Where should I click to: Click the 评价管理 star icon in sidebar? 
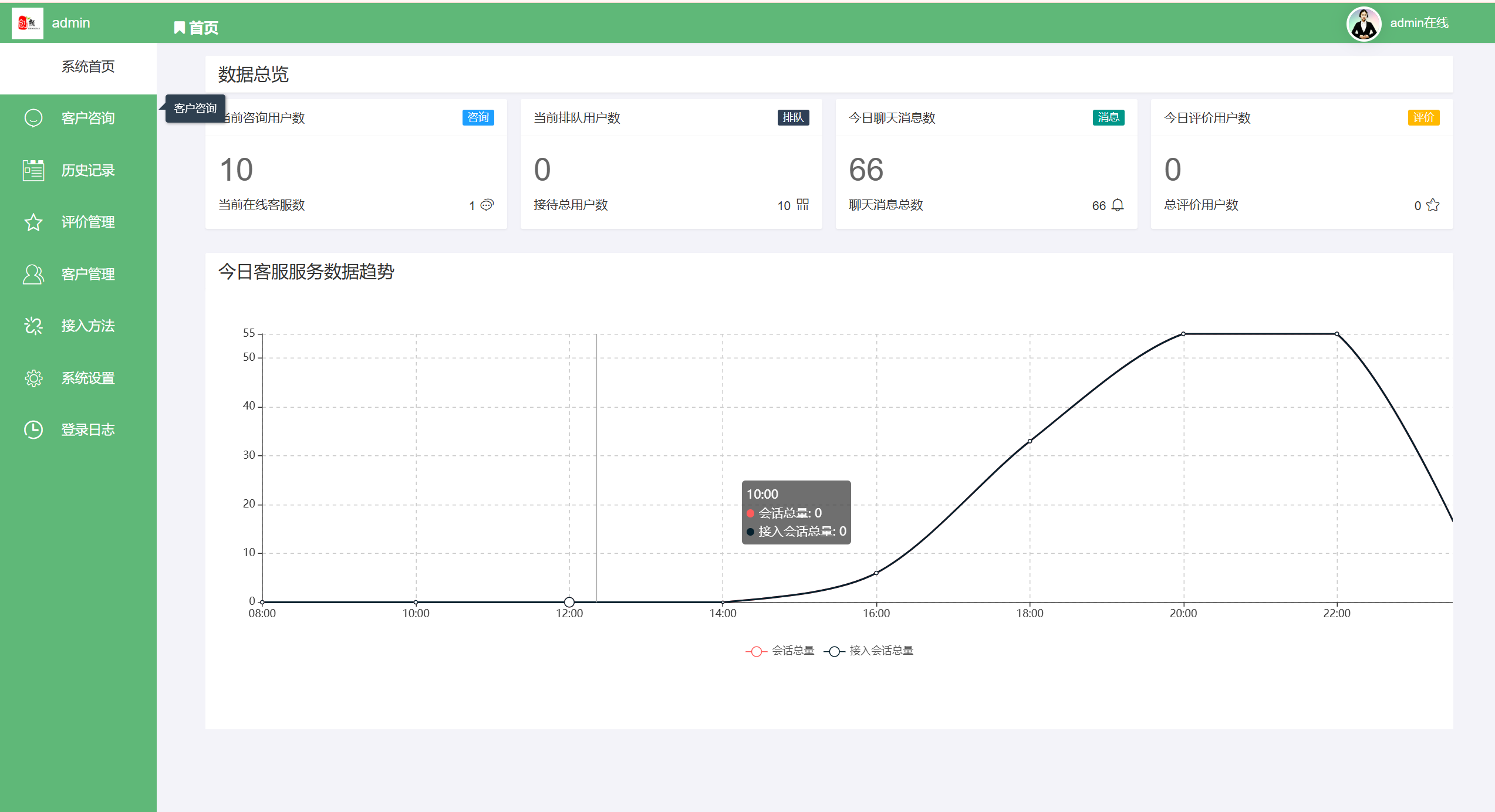tap(33, 222)
